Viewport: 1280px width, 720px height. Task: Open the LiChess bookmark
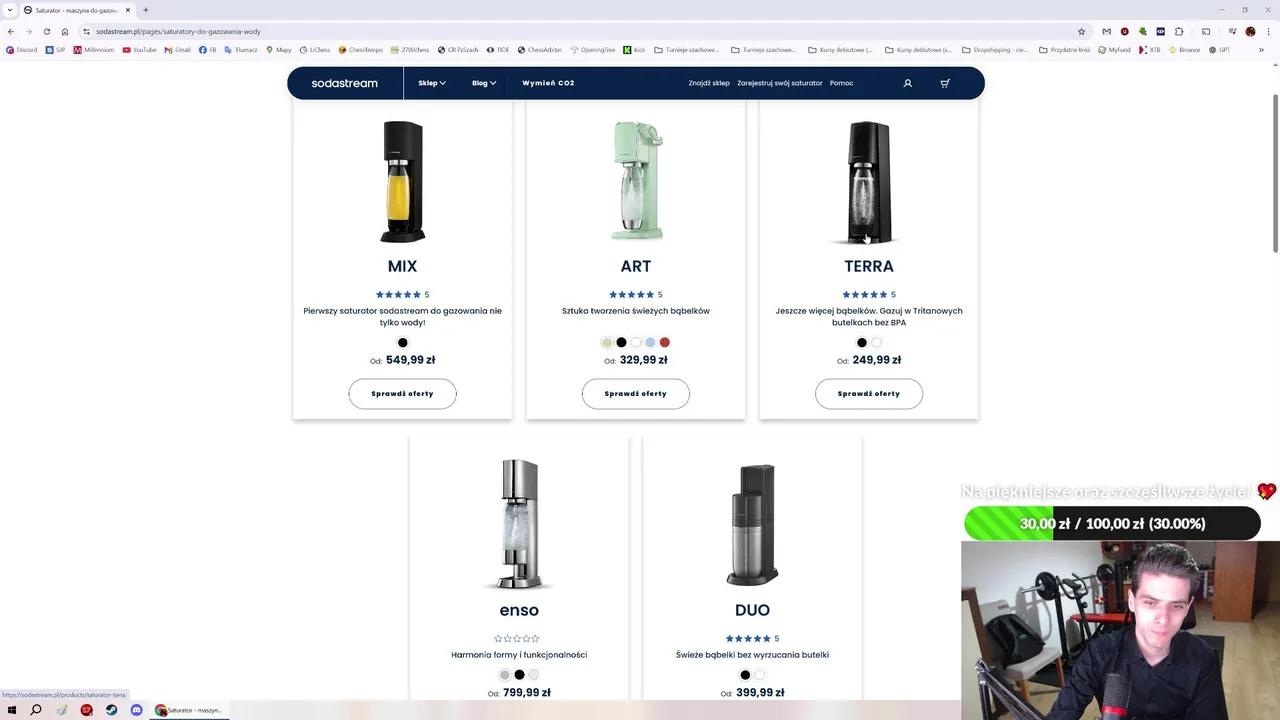click(315, 50)
